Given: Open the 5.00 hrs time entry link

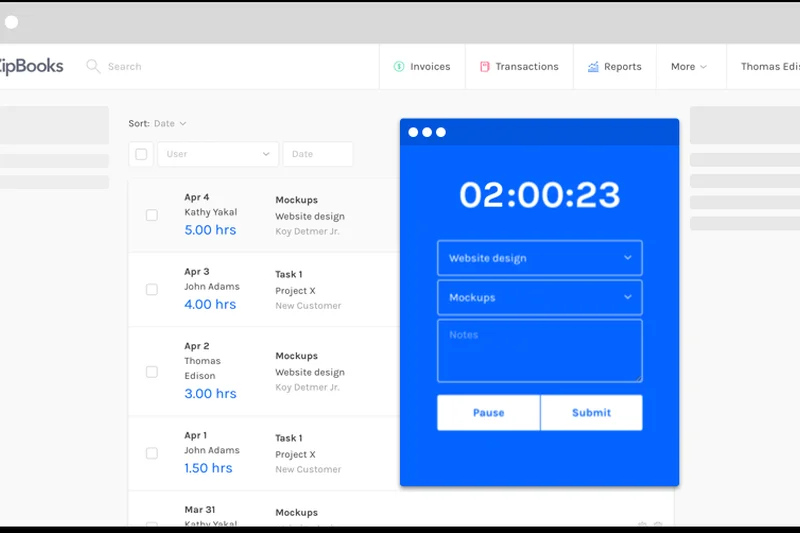Looking at the screenshot, I should (x=210, y=230).
